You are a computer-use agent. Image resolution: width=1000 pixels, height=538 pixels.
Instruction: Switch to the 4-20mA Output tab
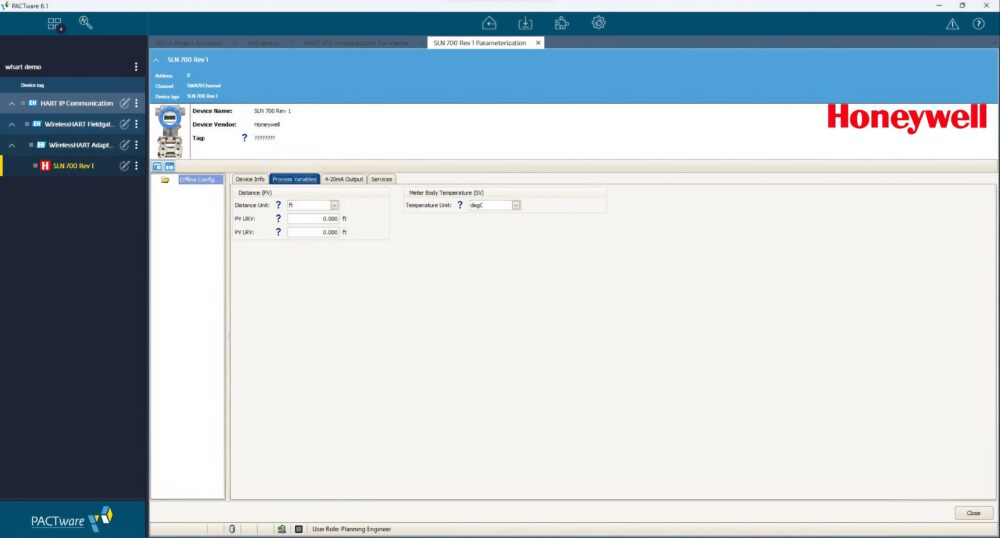[344, 179]
